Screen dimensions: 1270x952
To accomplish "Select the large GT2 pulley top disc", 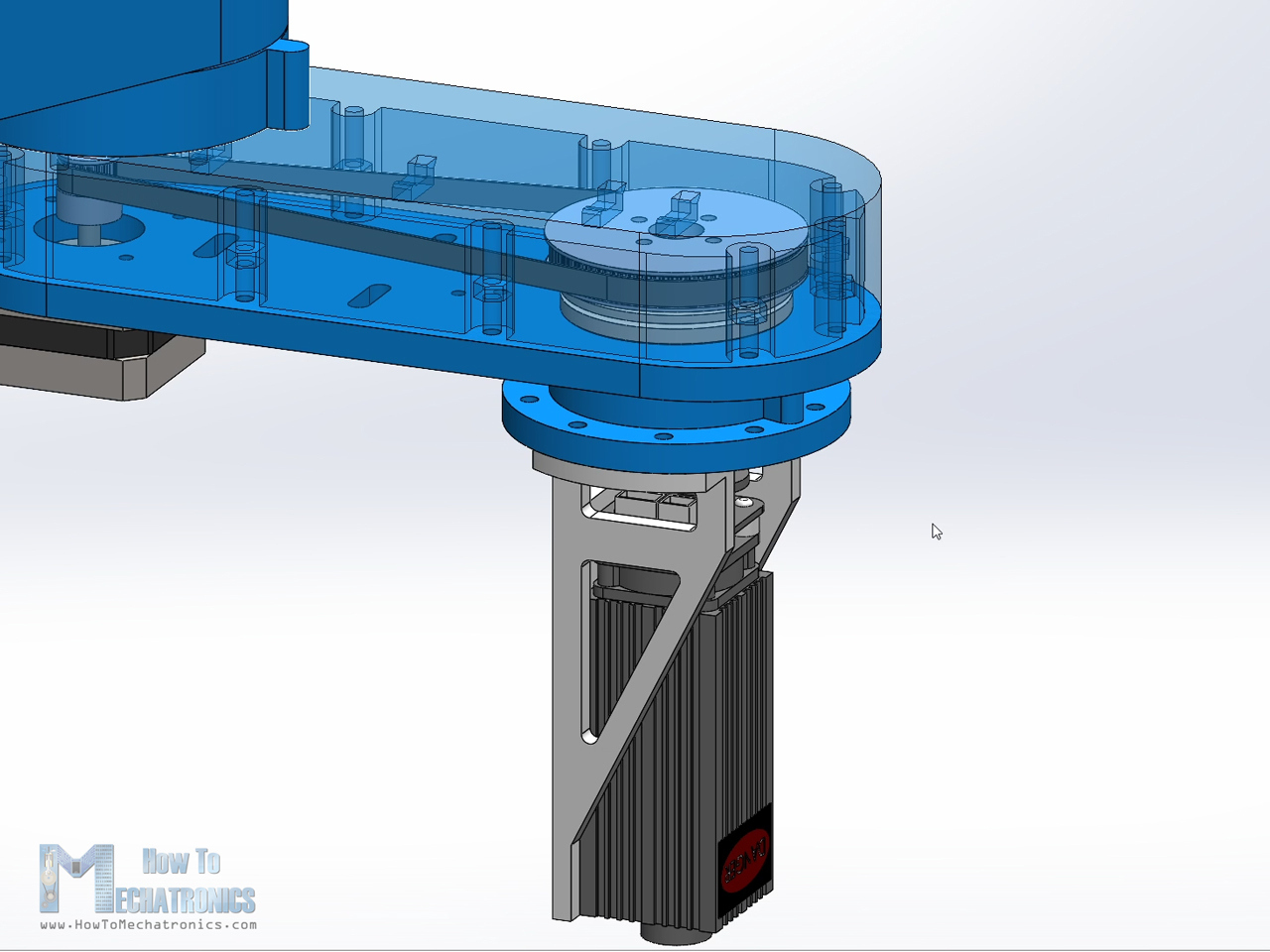I will tap(679, 231).
